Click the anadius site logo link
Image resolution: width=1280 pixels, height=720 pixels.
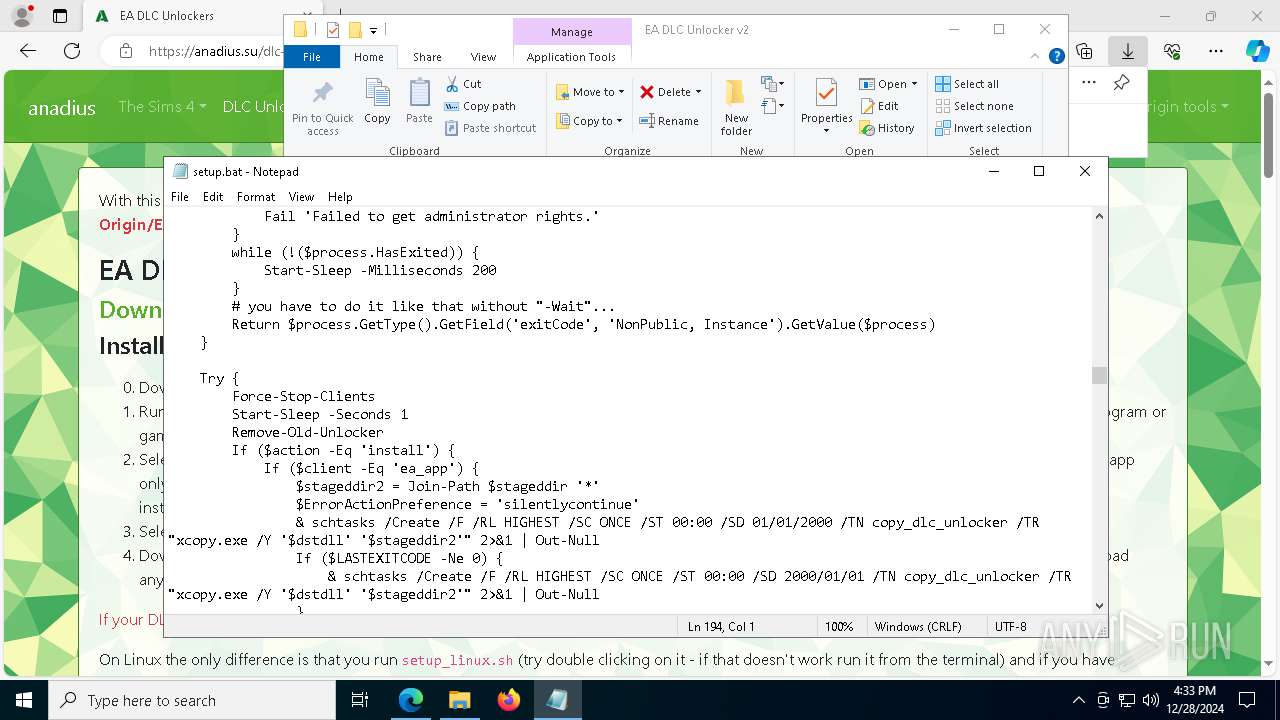62,108
